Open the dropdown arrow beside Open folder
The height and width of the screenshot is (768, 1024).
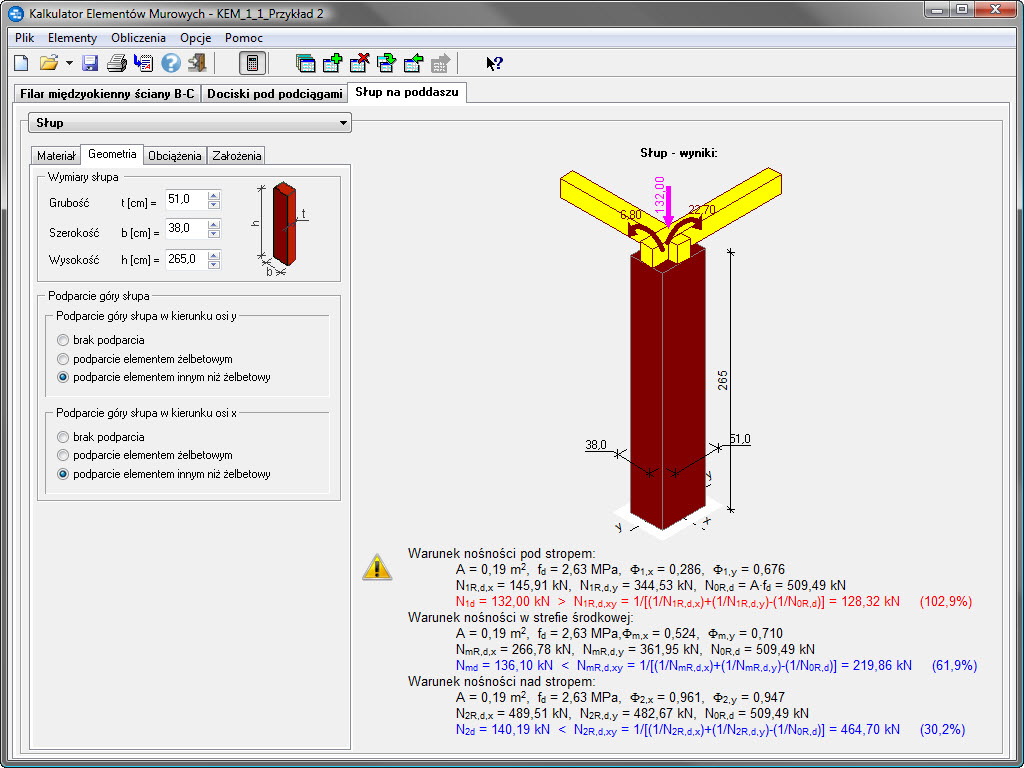(x=69, y=63)
